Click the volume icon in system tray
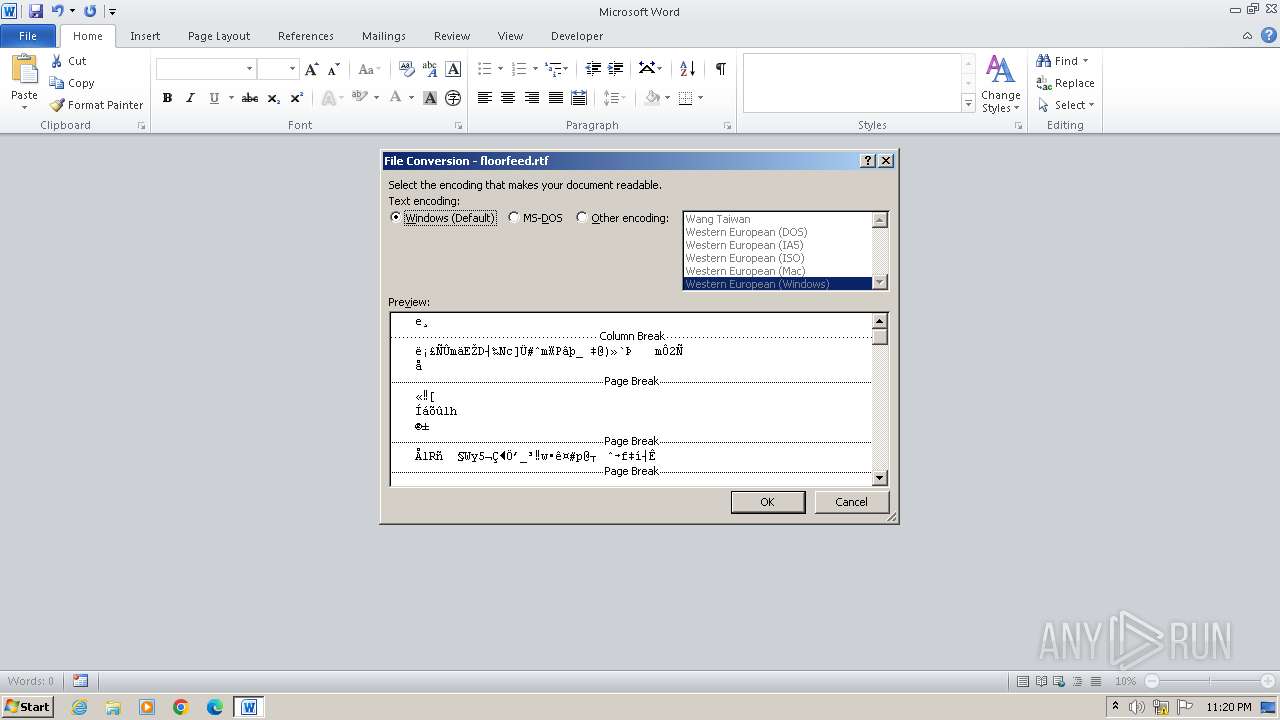The image size is (1280, 720). 1138,707
